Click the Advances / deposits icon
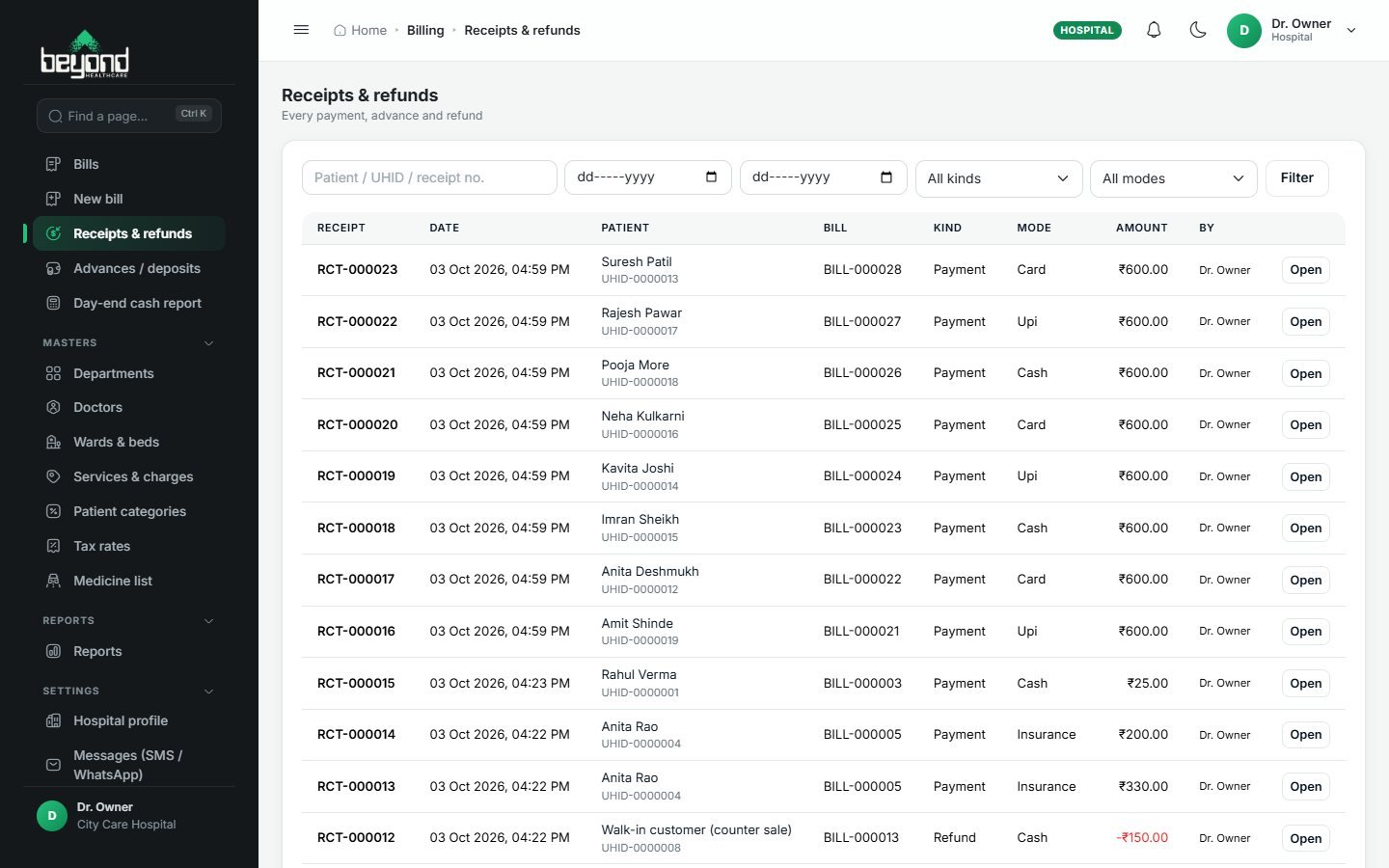This screenshot has width=1389, height=868. point(54,268)
